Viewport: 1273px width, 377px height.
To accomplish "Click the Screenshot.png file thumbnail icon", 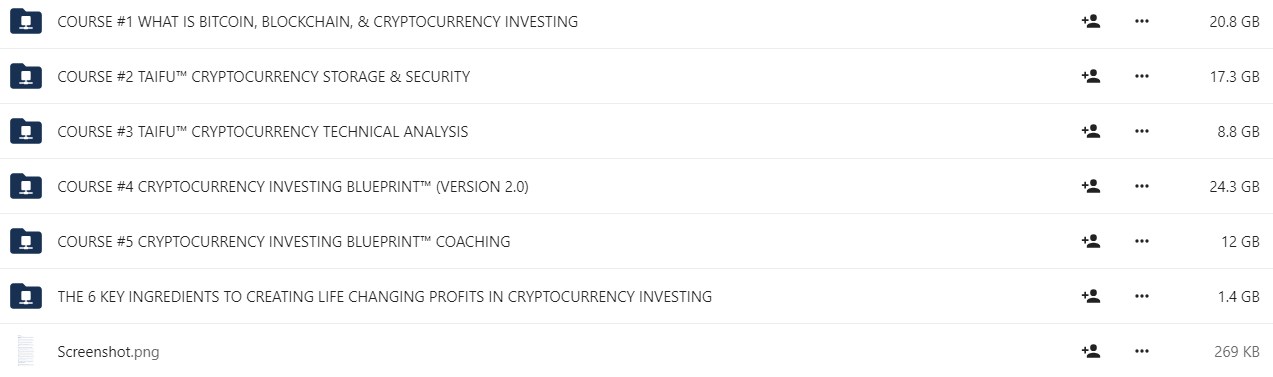I will (25, 351).
